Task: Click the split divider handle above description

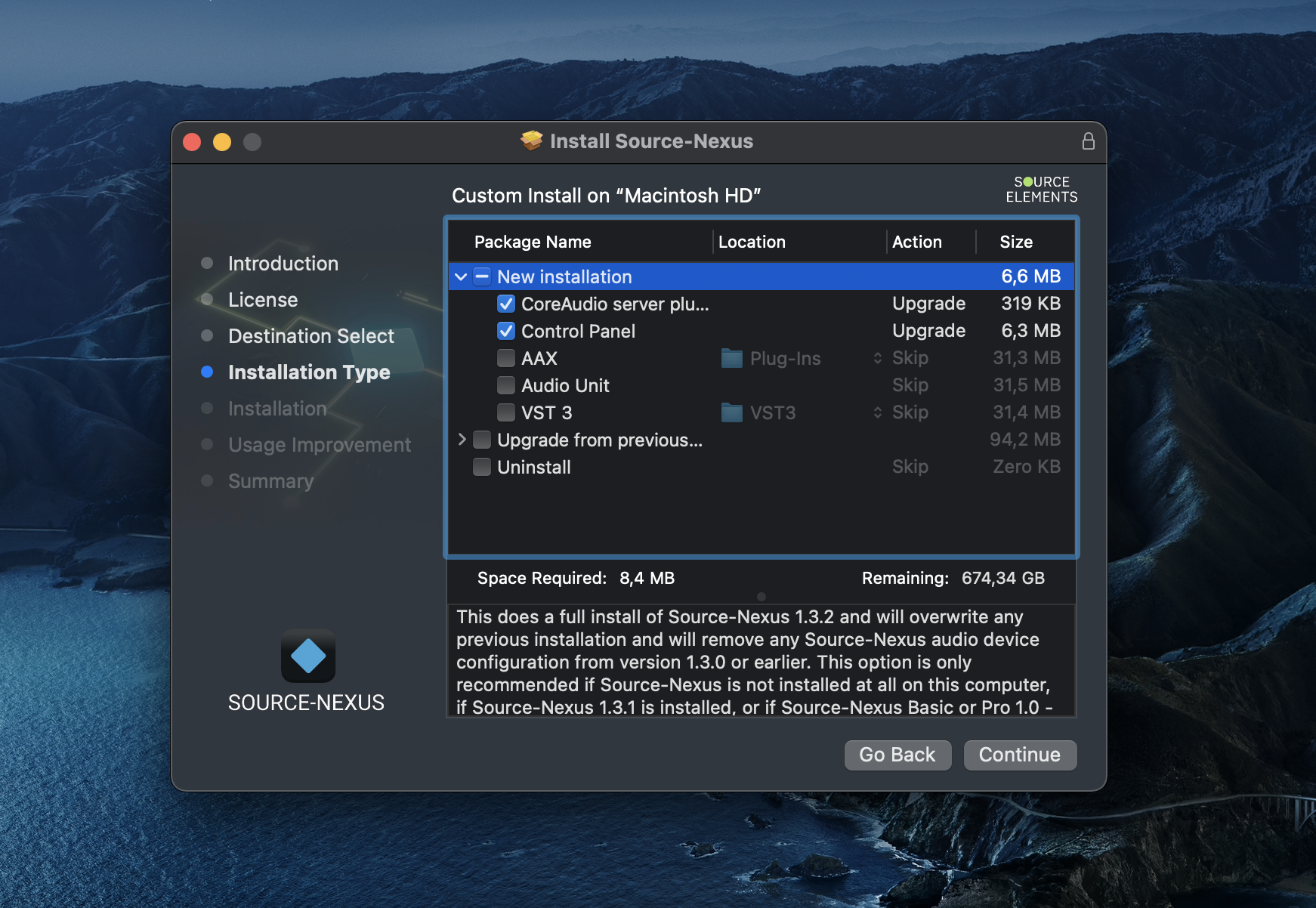Action: [x=761, y=597]
